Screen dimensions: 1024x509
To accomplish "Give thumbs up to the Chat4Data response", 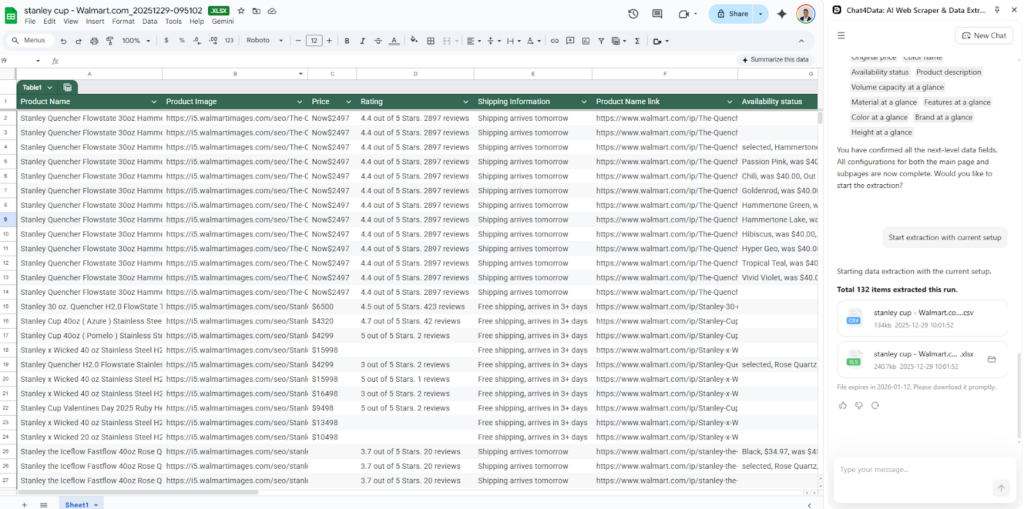I will (x=842, y=405).
